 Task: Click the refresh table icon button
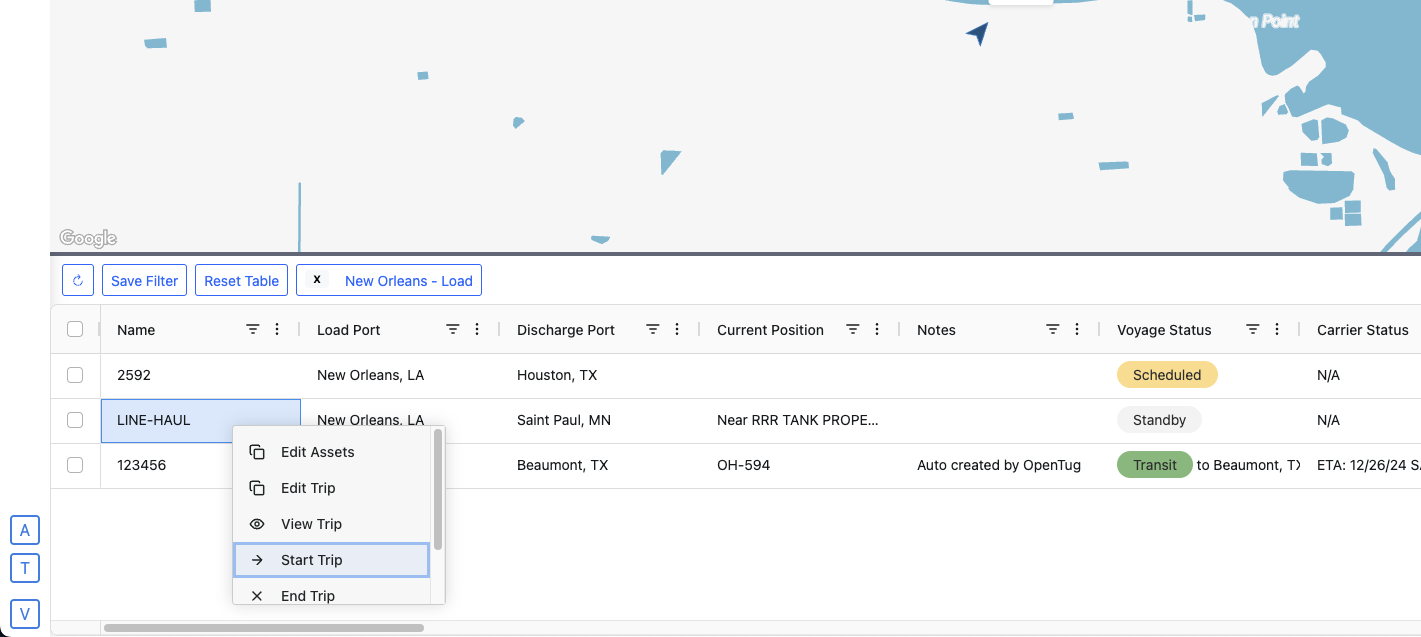pos(78,280)
